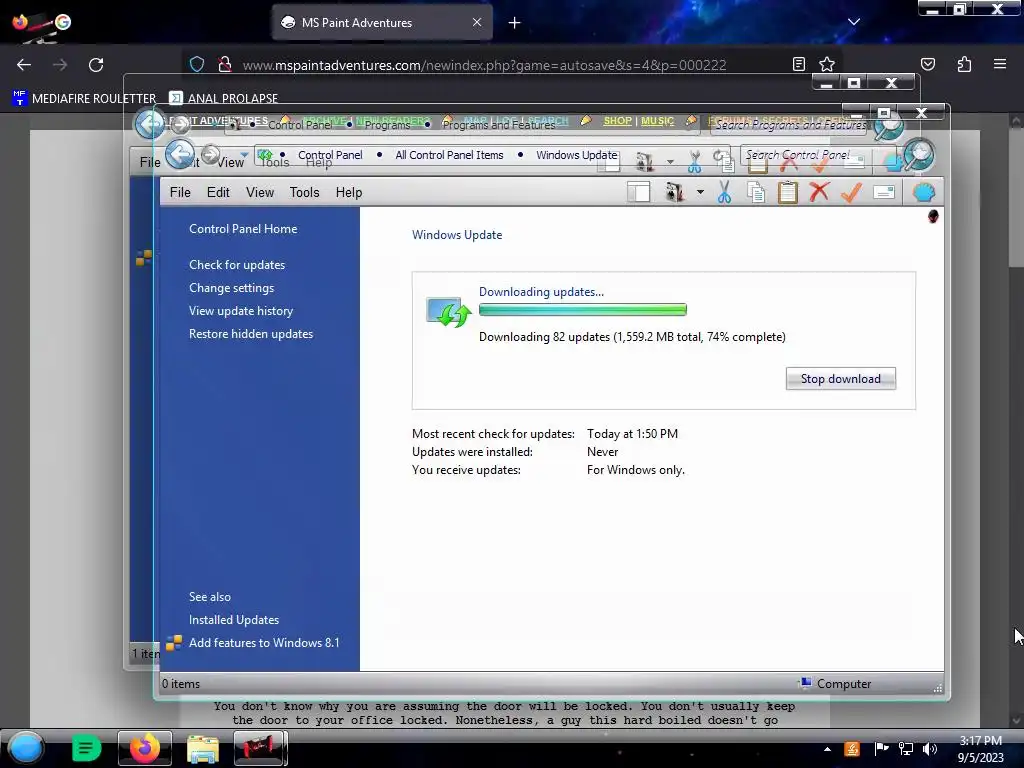Click Programs and Features breadcrumb in back window

(498, 125)
